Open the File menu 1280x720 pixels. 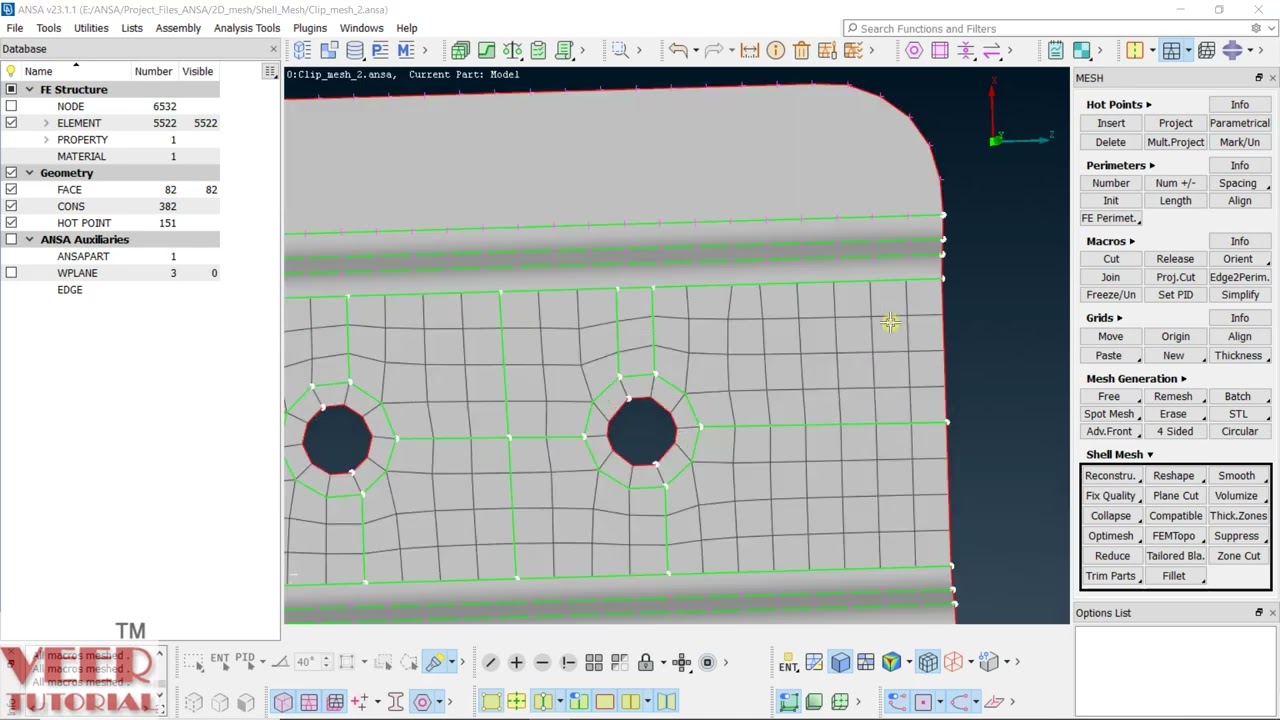(x=15, y=28)
